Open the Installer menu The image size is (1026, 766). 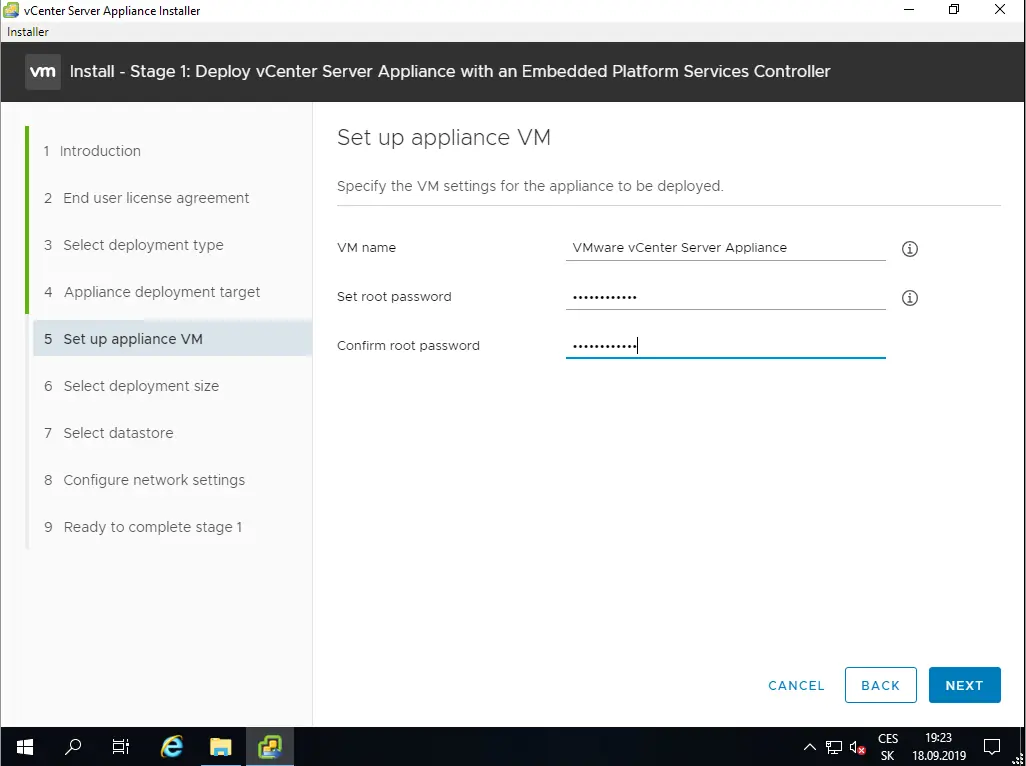(27, 31)
